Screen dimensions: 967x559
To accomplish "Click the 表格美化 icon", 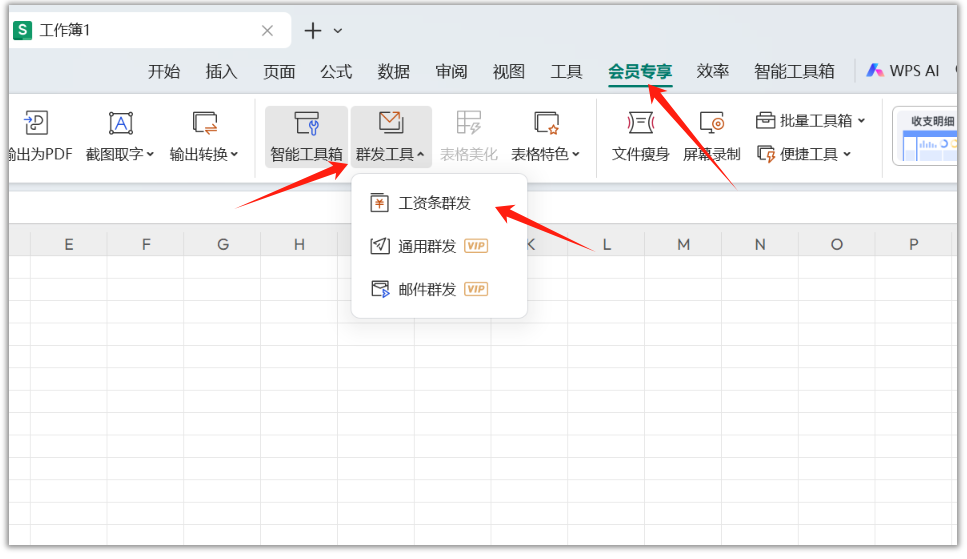I will (x=469, y=122).
